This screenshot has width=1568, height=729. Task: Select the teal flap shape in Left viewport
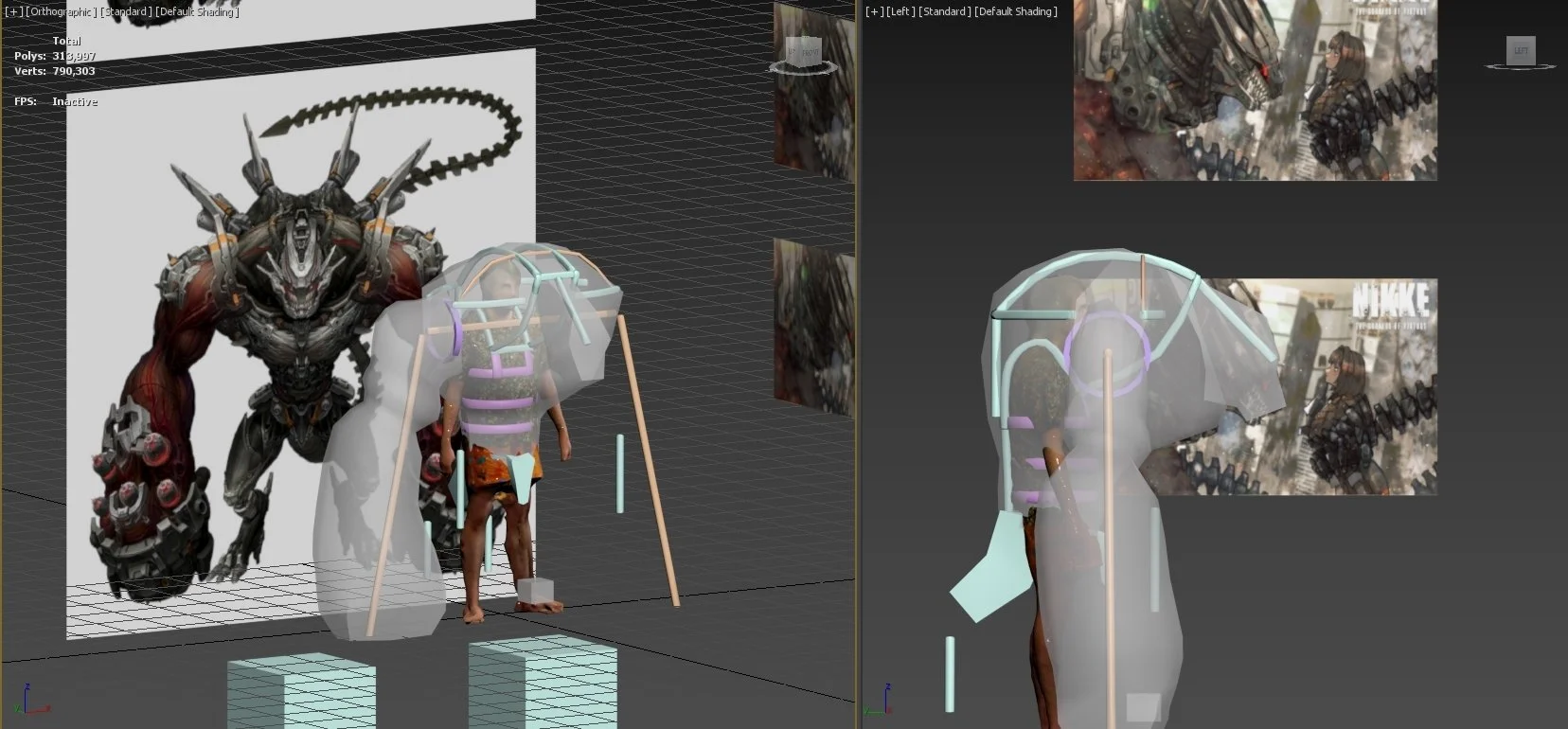pyautogui.click(x=992, y=568)
